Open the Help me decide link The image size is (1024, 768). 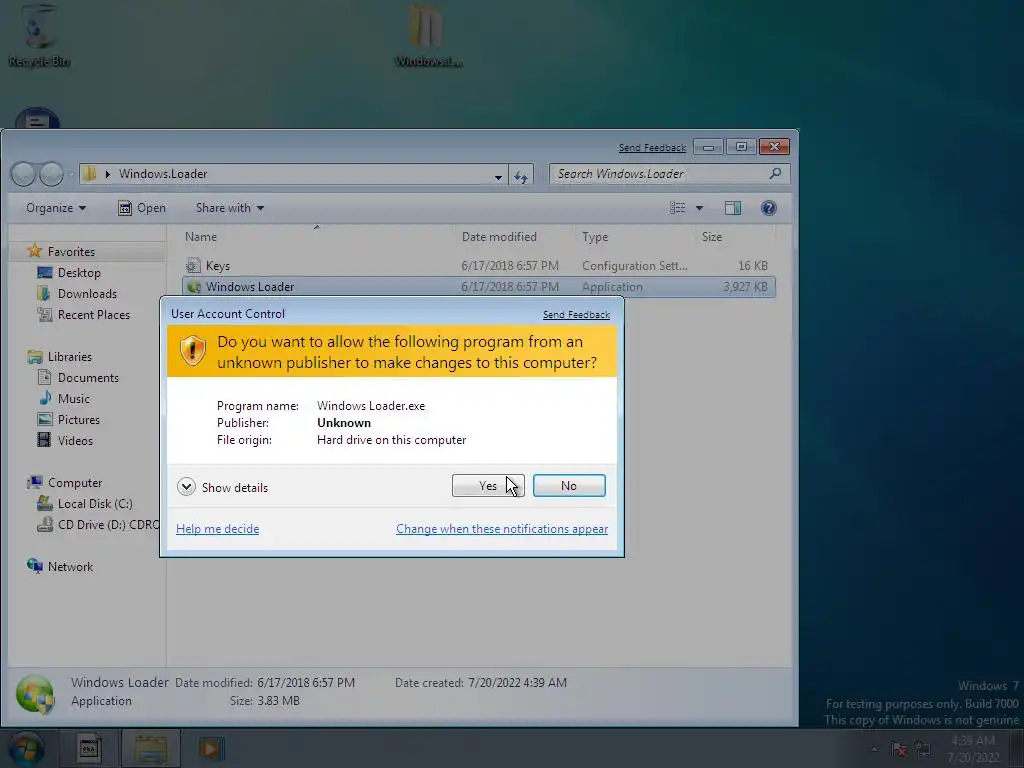click(217, 528)
